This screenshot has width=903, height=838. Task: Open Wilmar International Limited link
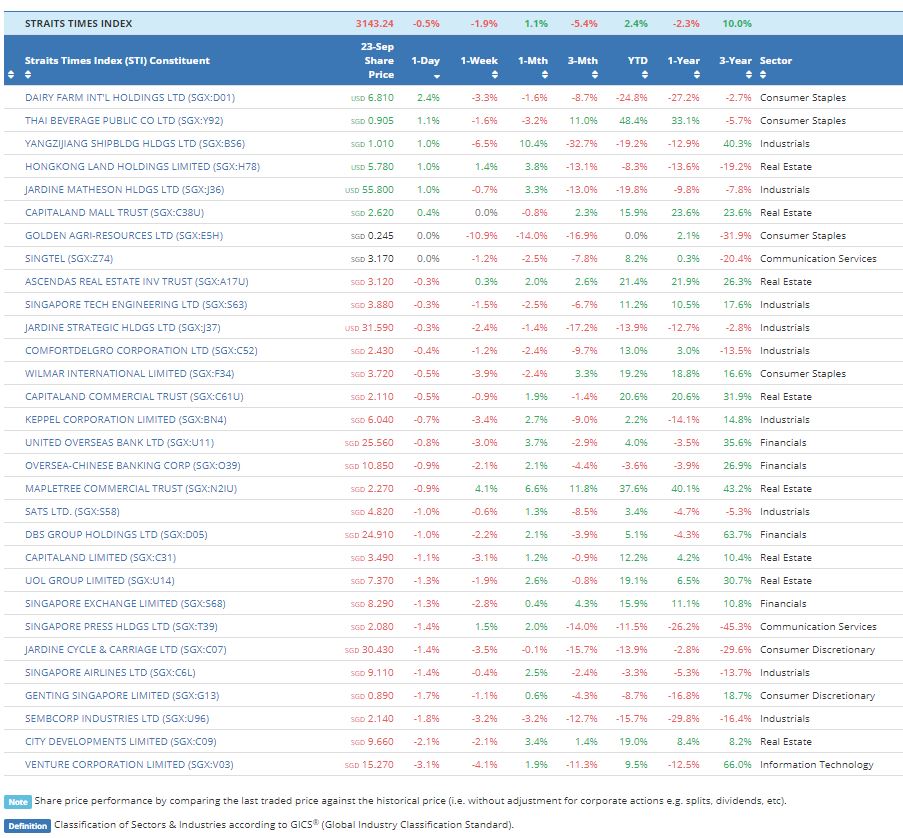tap(130, 374)
